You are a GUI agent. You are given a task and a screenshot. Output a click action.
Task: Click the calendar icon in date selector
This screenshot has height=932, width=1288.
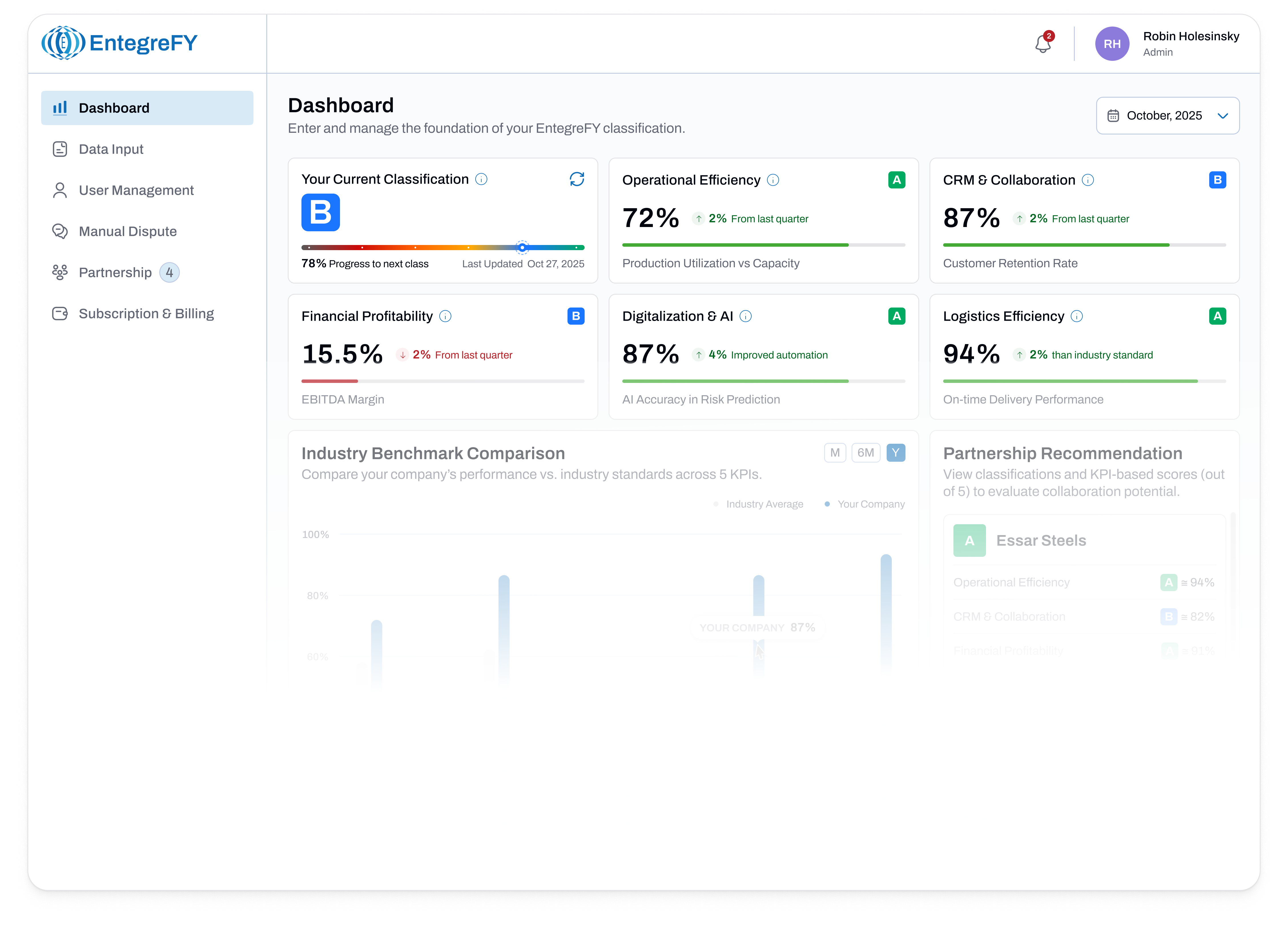click(x=1112, y=116)
